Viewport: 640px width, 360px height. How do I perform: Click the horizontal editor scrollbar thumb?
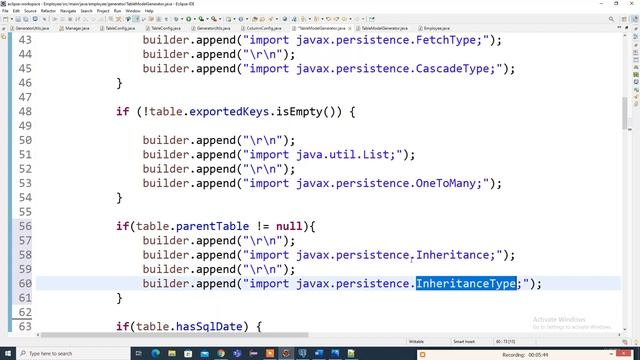[175, 335]
